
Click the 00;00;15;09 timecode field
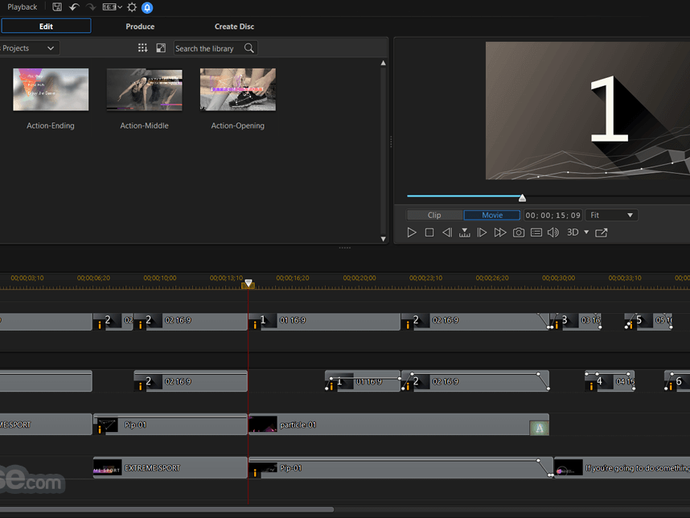[x=553, y=215]
